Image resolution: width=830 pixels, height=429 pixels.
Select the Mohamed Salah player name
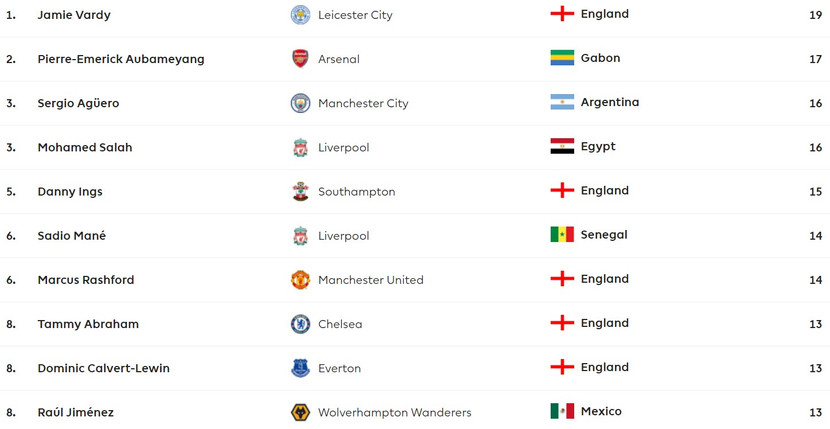point(85,147)
